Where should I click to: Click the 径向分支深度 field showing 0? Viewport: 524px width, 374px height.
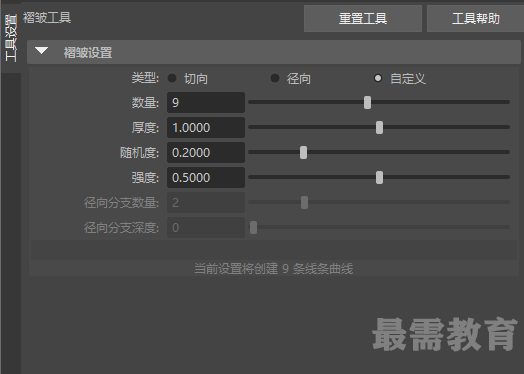(x=206, y=228)
